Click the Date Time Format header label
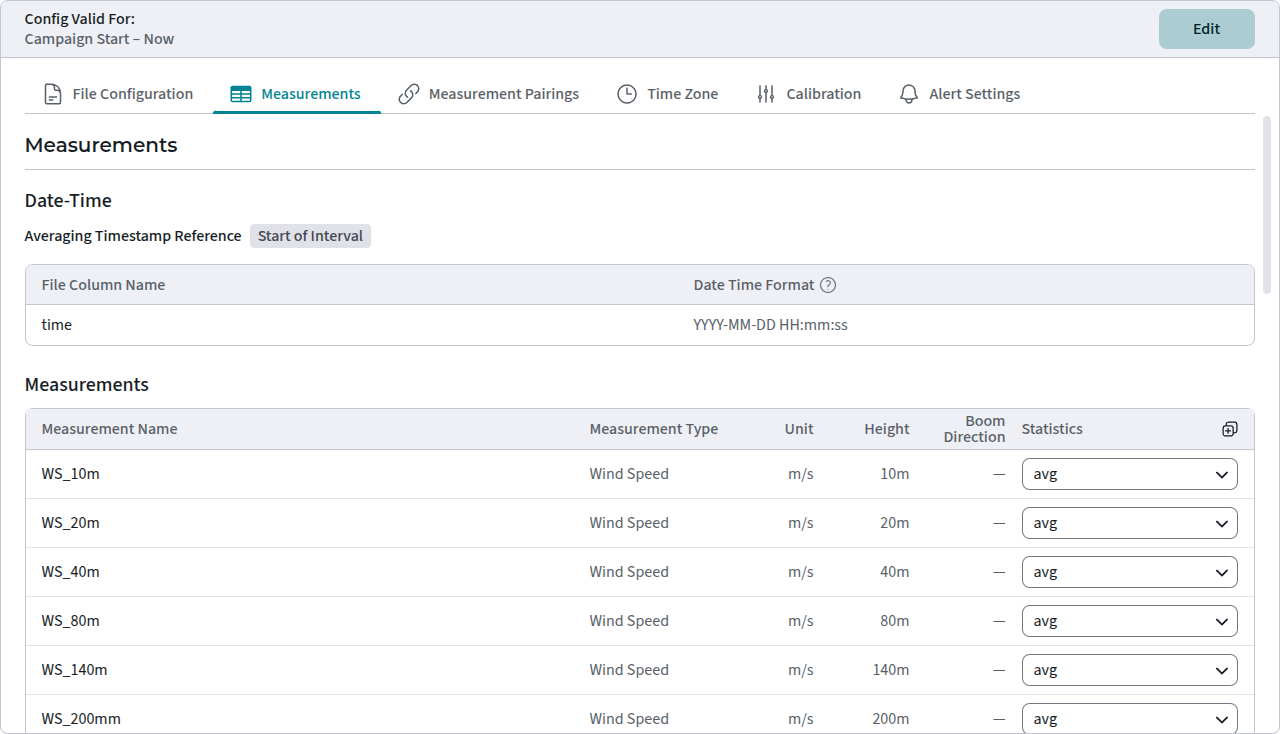This screenshot has height=734, width=1280. tap(754, 285)
